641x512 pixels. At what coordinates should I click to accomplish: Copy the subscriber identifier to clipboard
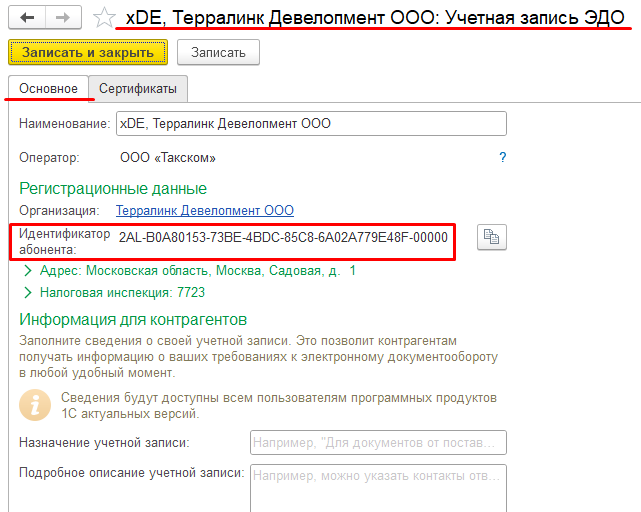(x=492, y=237)
